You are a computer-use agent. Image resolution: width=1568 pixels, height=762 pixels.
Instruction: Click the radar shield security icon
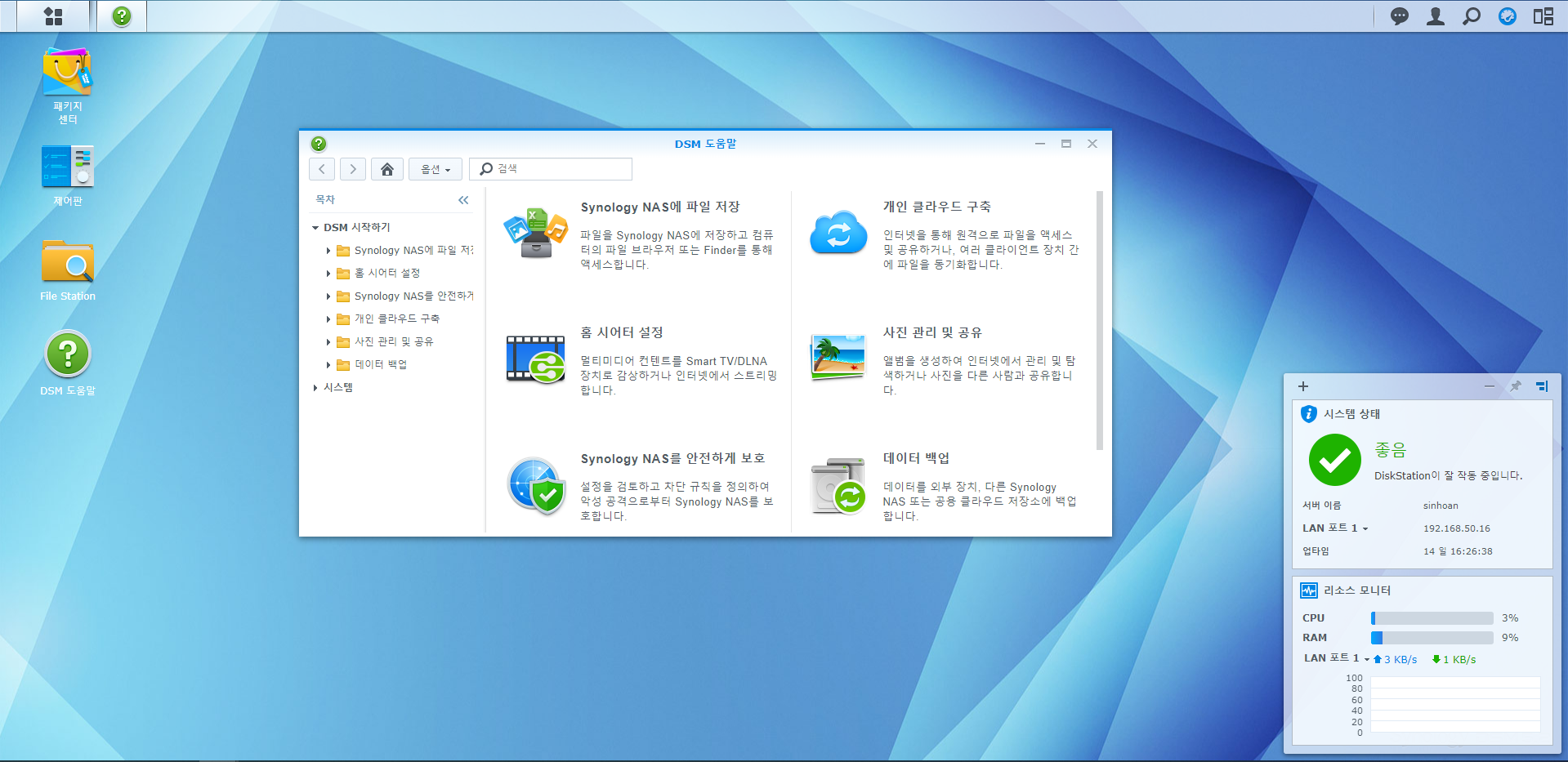coord(536,486)
